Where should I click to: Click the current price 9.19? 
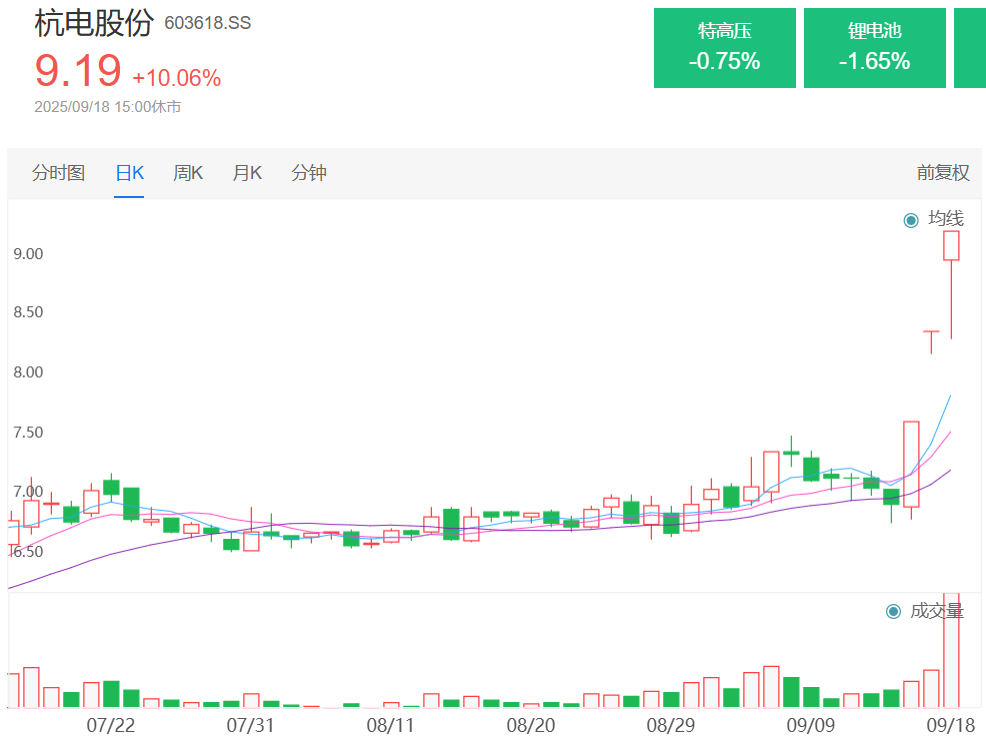point(78,70)
